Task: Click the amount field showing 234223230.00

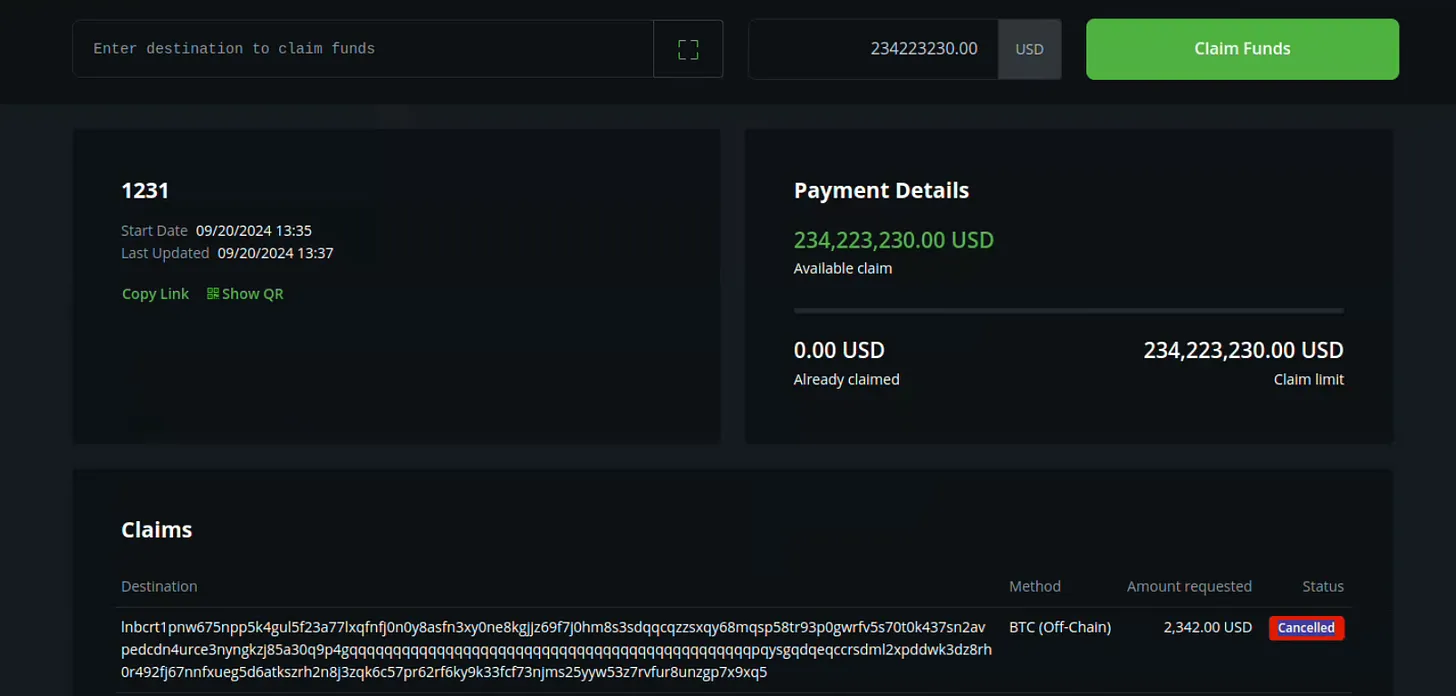Action: point(873,49)
